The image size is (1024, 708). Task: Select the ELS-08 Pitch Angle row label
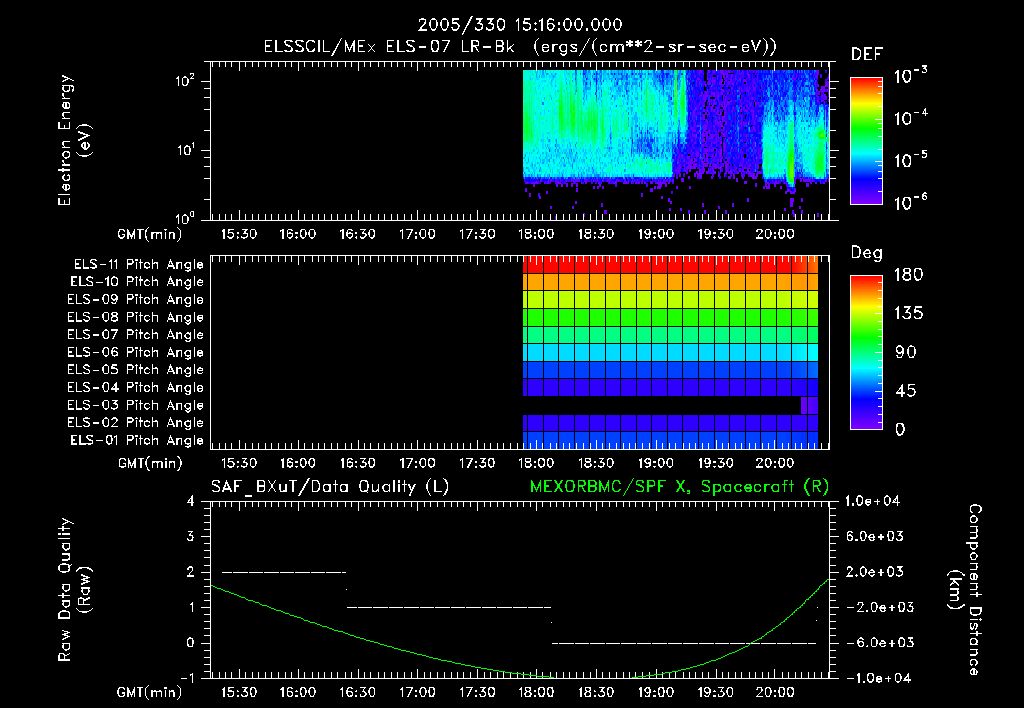(x=136, y=317)
